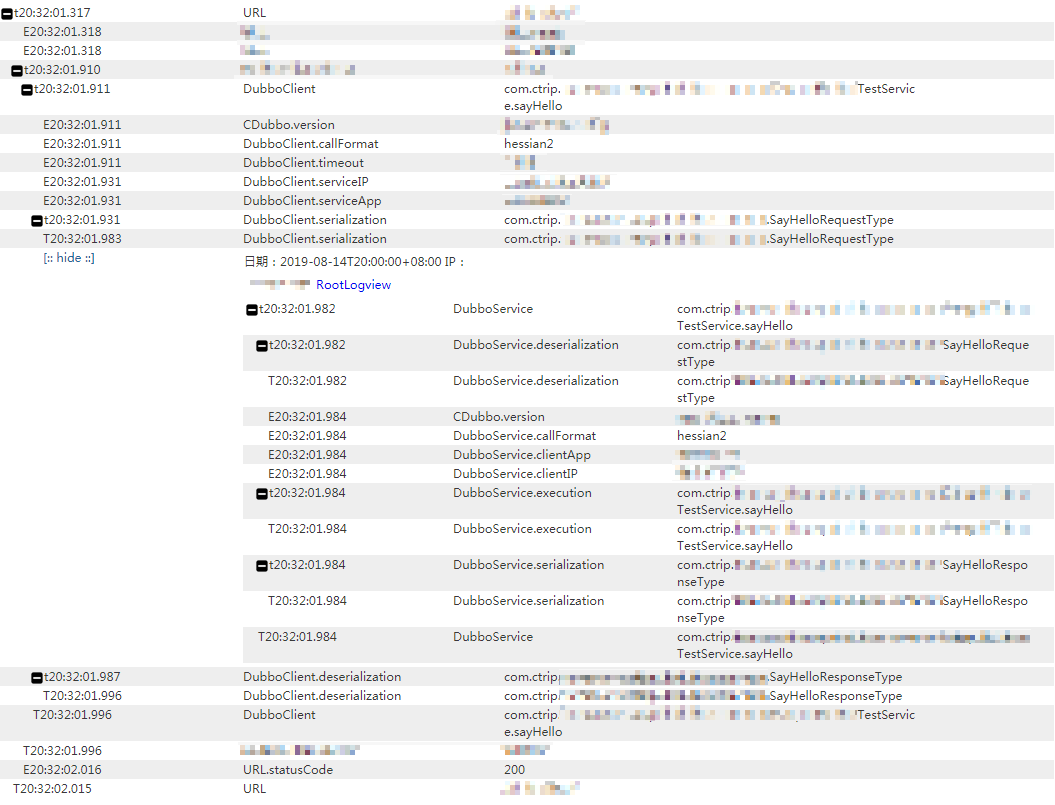Open the RootLogview link
The image size is (1055, 805).
(x=353, y=285)
